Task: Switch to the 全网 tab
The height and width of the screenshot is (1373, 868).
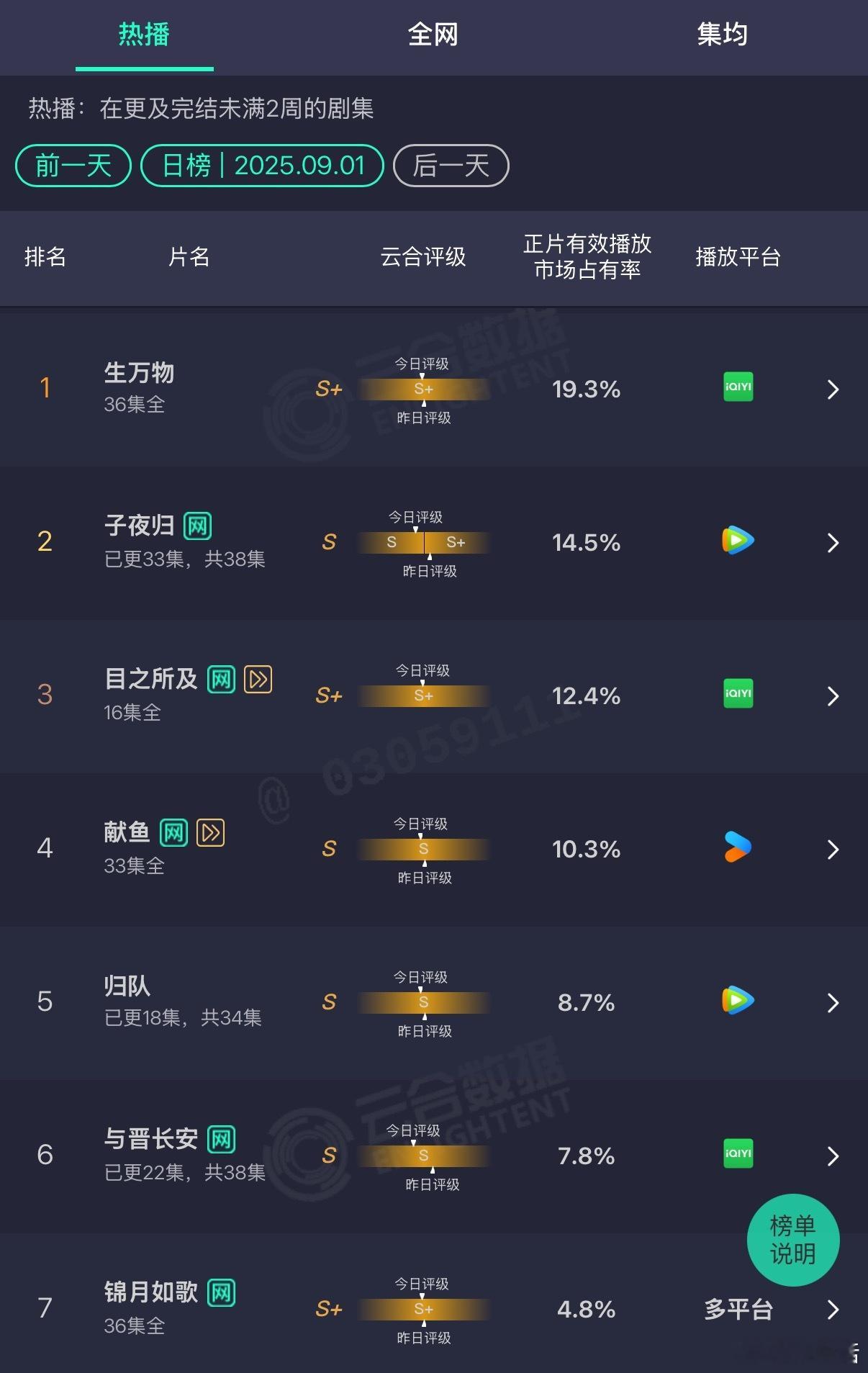Action: tap(433, 34)
